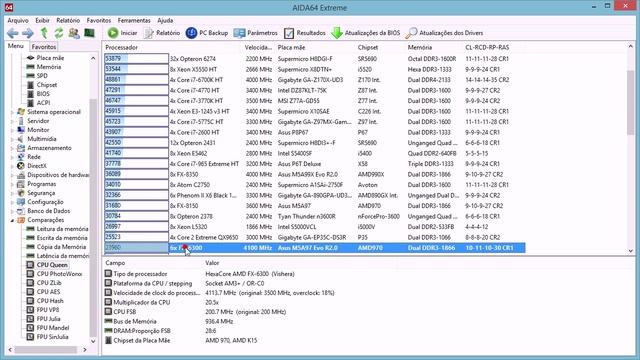Collapse the Comparações node
Screen dimensions: 640x360
tap(12, 220)
